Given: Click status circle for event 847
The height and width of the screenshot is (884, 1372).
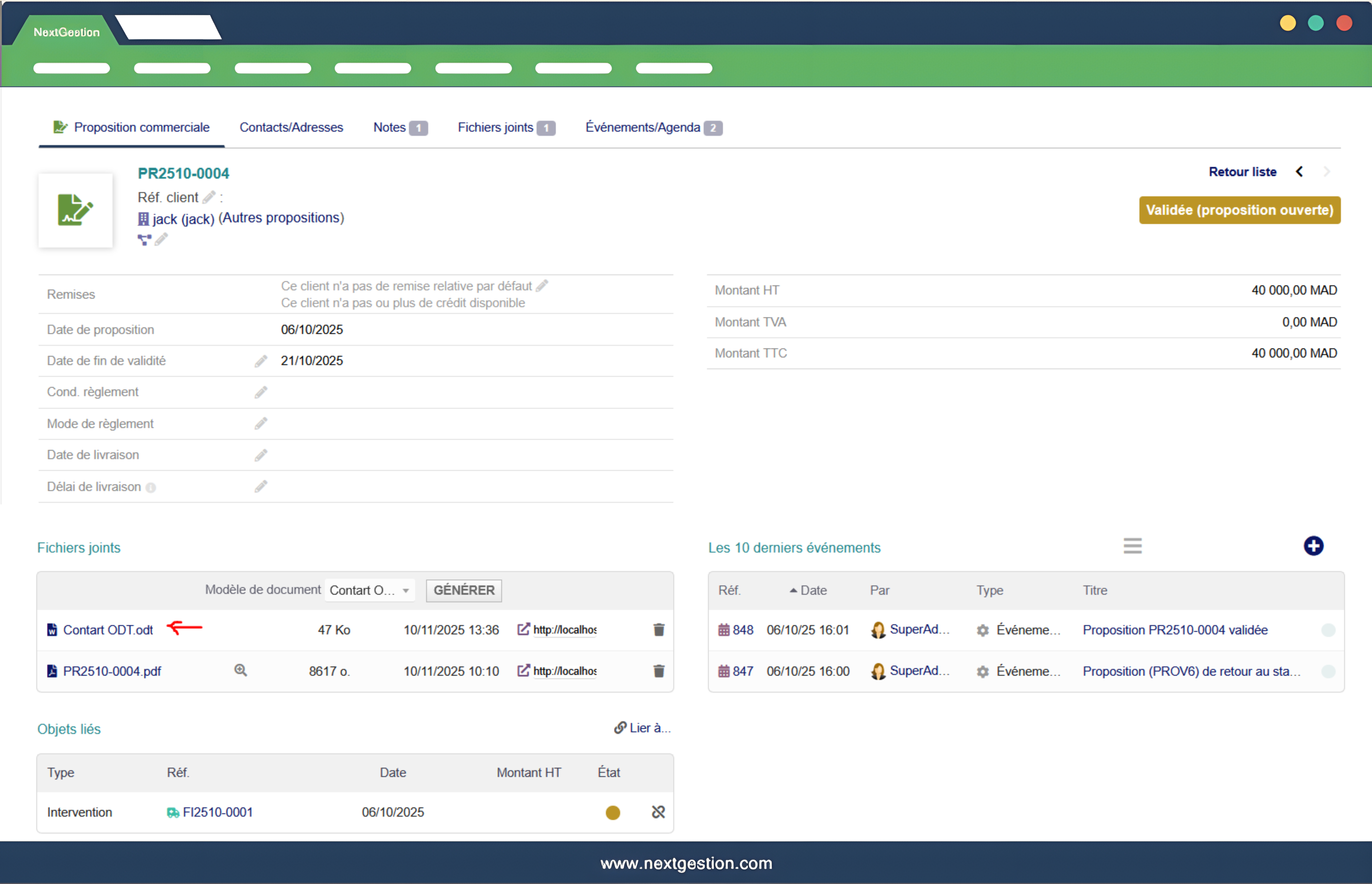Looking at the screenshot, I should click(1328, 671).
